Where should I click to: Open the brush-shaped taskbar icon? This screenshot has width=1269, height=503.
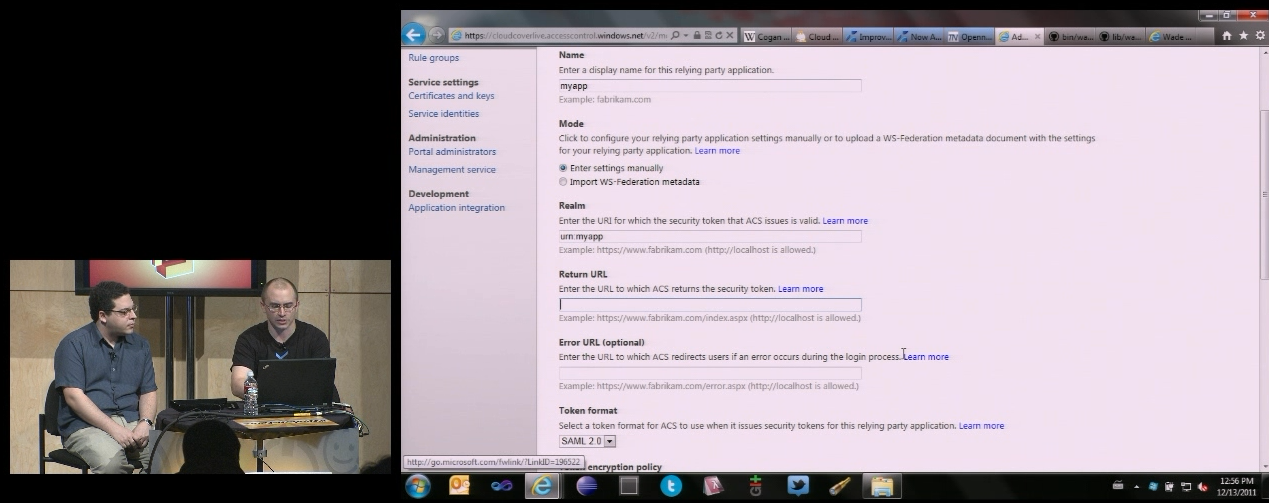coord(840,486)
